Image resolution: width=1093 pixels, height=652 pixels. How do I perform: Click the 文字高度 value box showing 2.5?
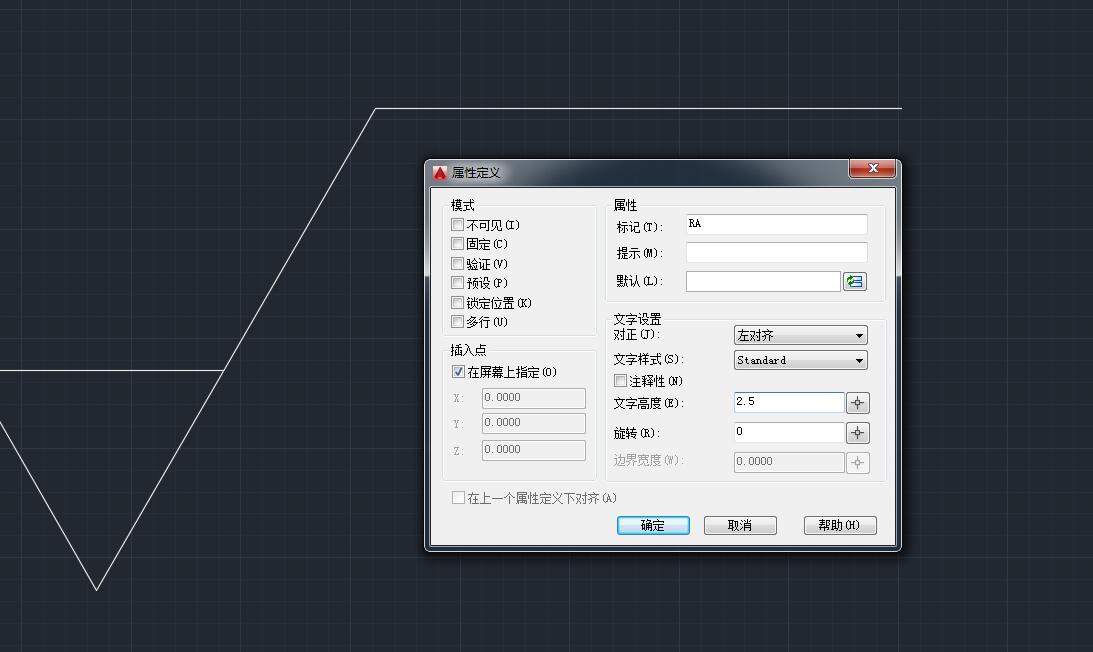click(788, 402)
